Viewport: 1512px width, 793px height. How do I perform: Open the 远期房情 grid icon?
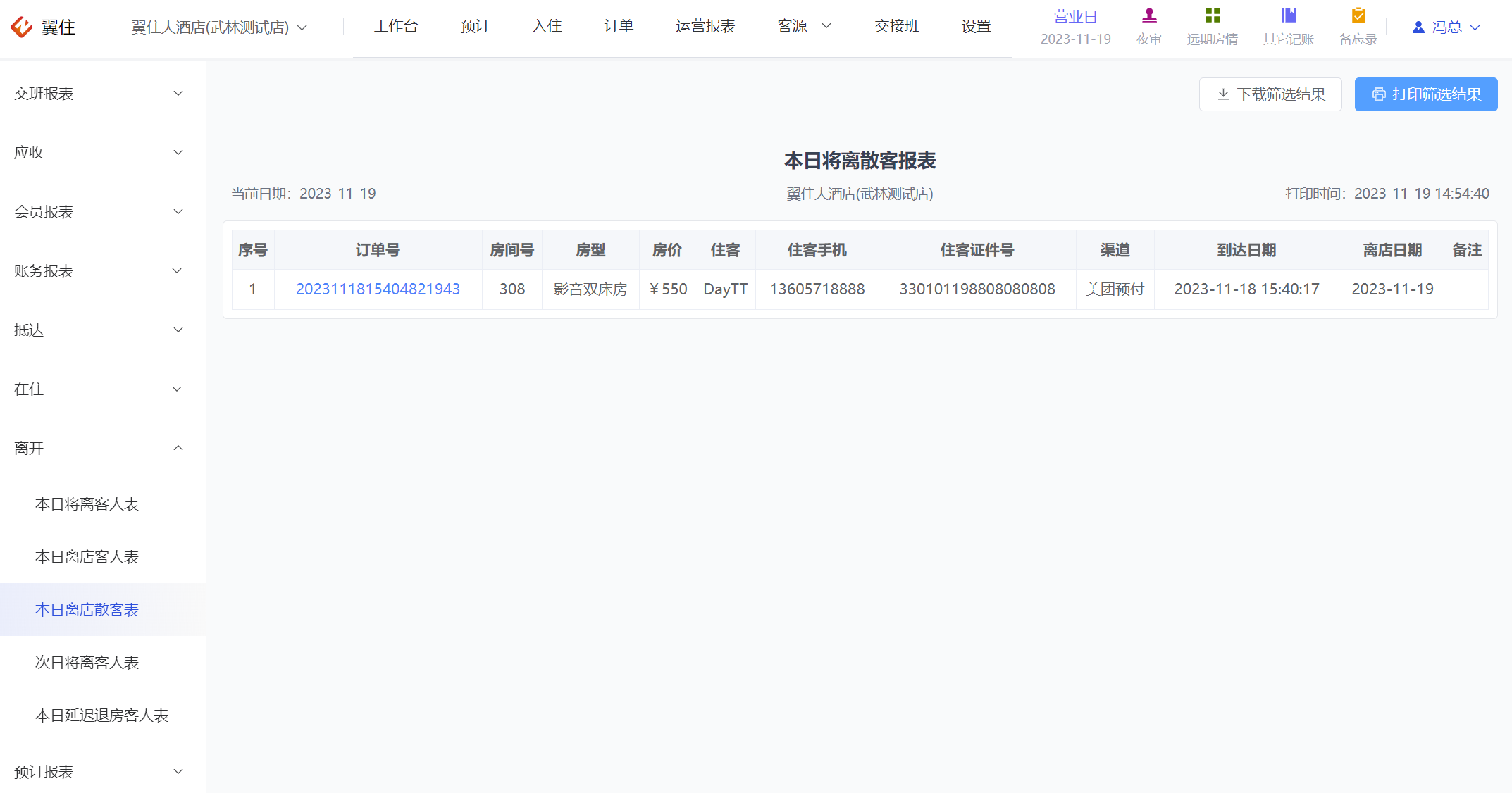coord(1213,15)
